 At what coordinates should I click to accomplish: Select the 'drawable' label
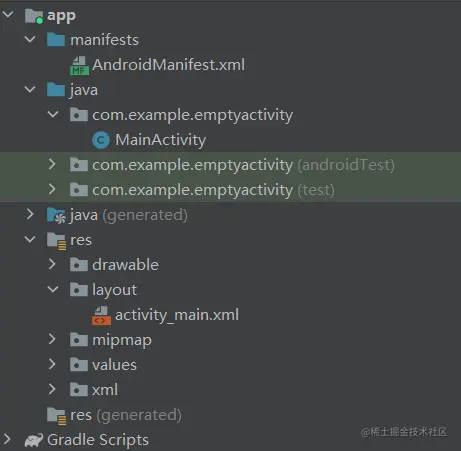click(x=125, y=265)
